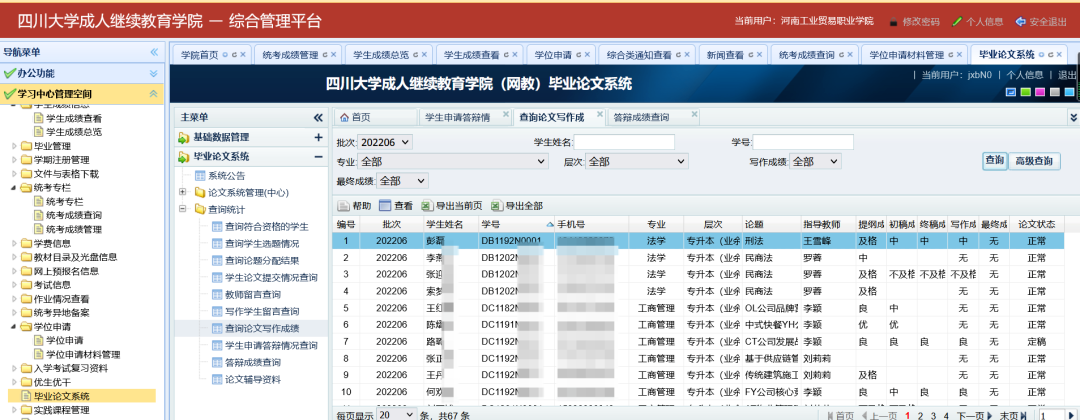Image resolution: width=1080 pixels, height=420 pixels.
Task: Open the 写作成绩 dropdown
Action: tap(815, 161)
